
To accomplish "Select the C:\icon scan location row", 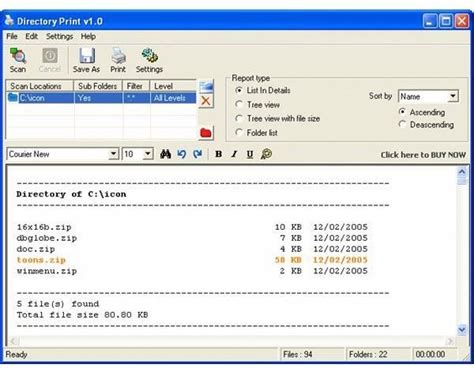I will pos(101,98).
